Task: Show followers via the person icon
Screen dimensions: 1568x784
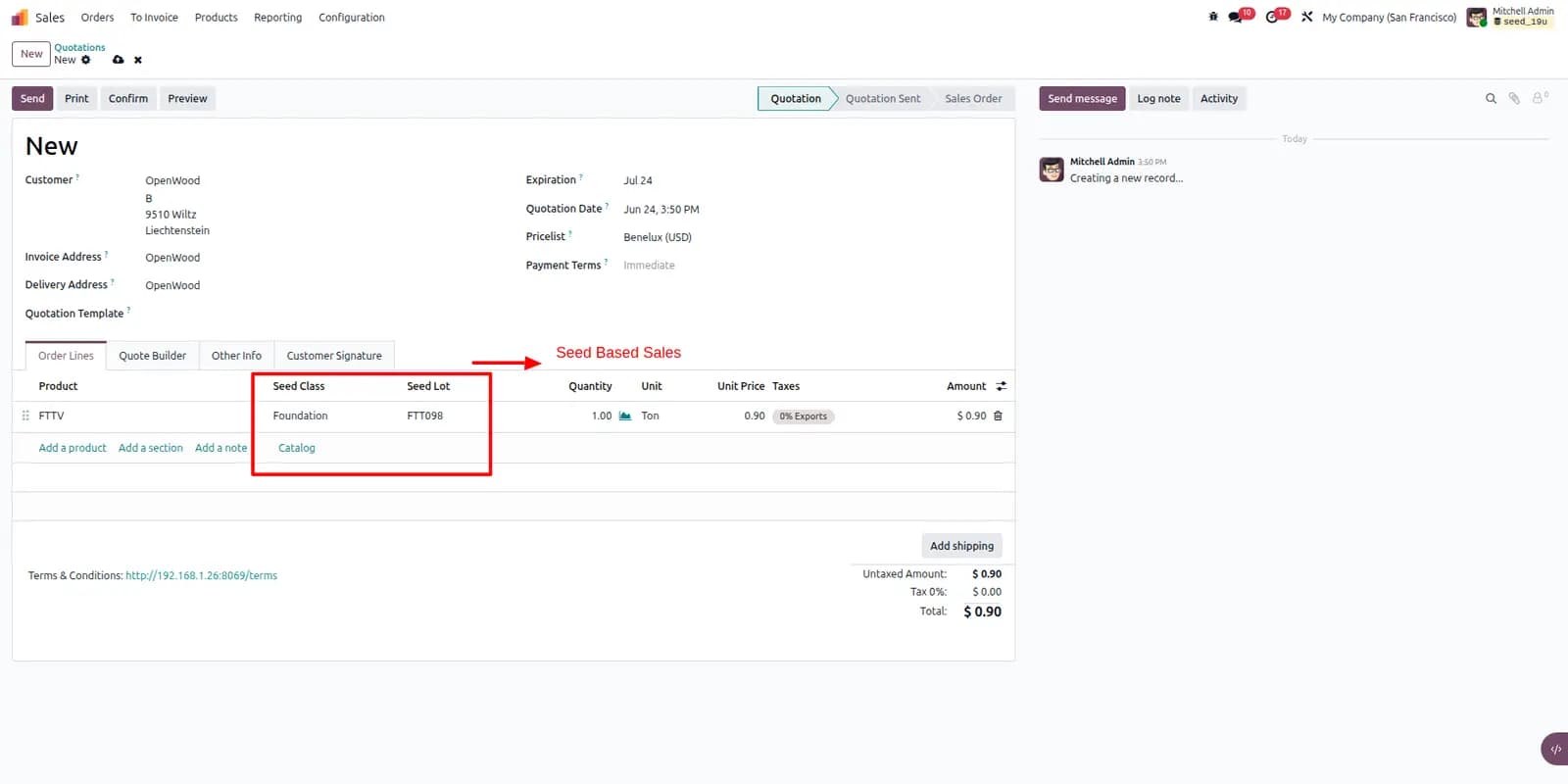Action: [1539, 98]
